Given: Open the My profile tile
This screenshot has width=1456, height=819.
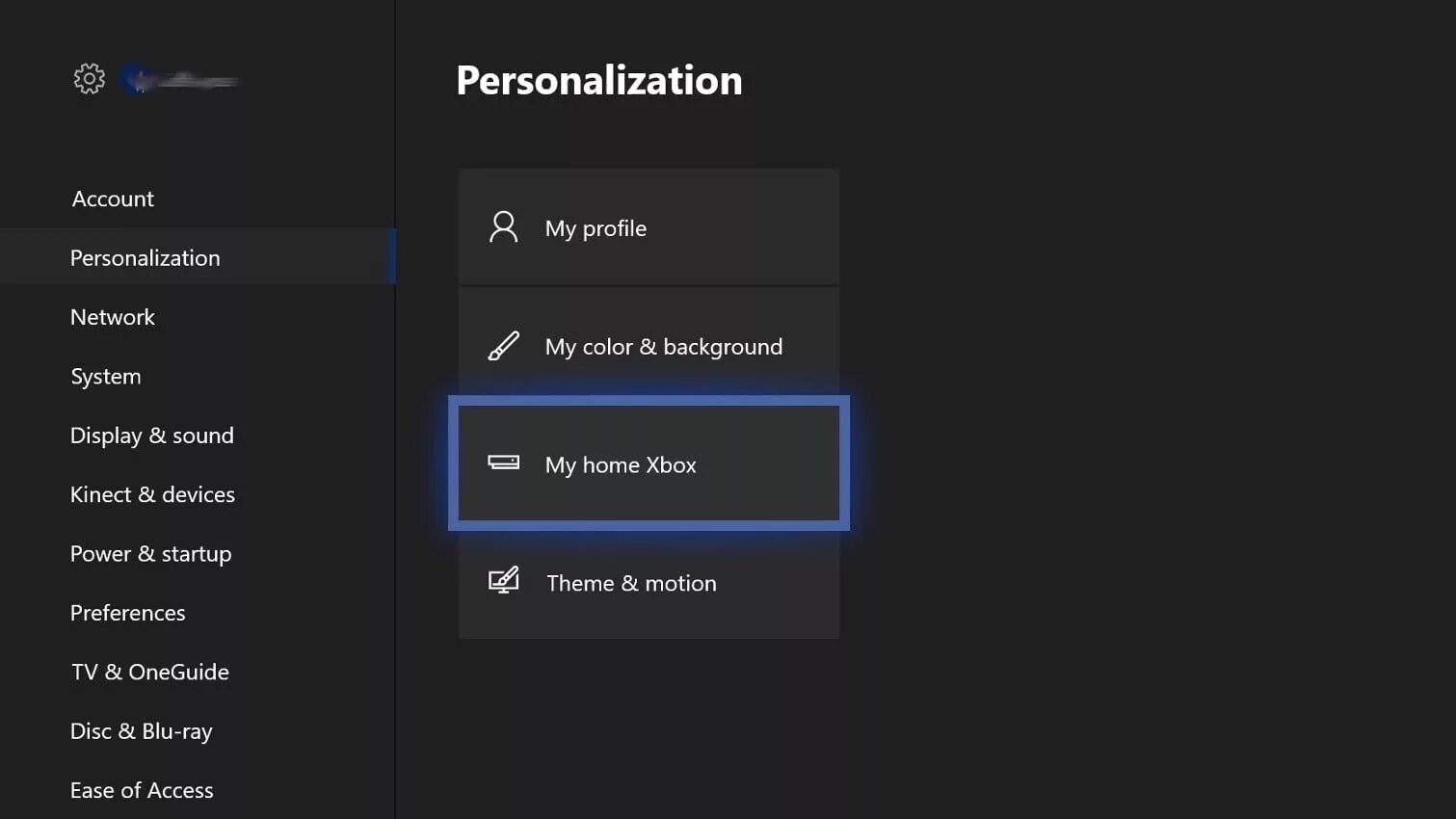Looking at the screenshot, I should (x=649, y=227).
